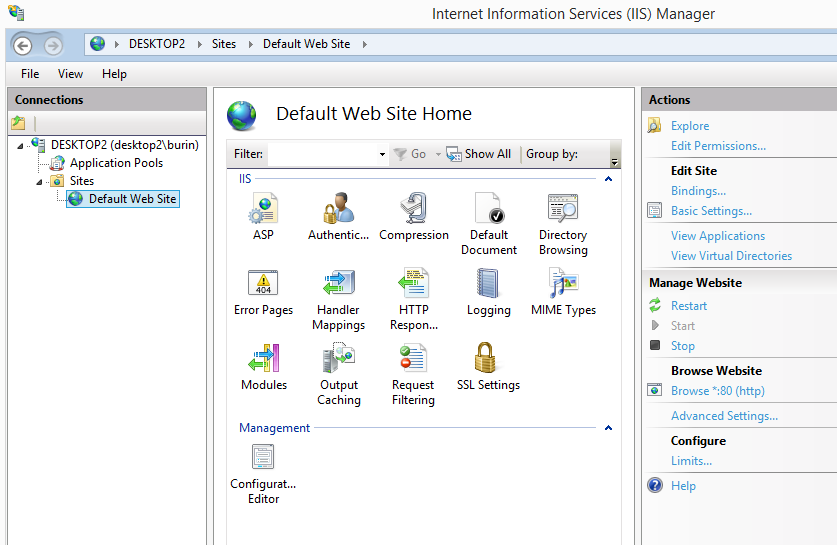Open the Filter dropdown arrow

pyautogui.click(x=382, y=155)
